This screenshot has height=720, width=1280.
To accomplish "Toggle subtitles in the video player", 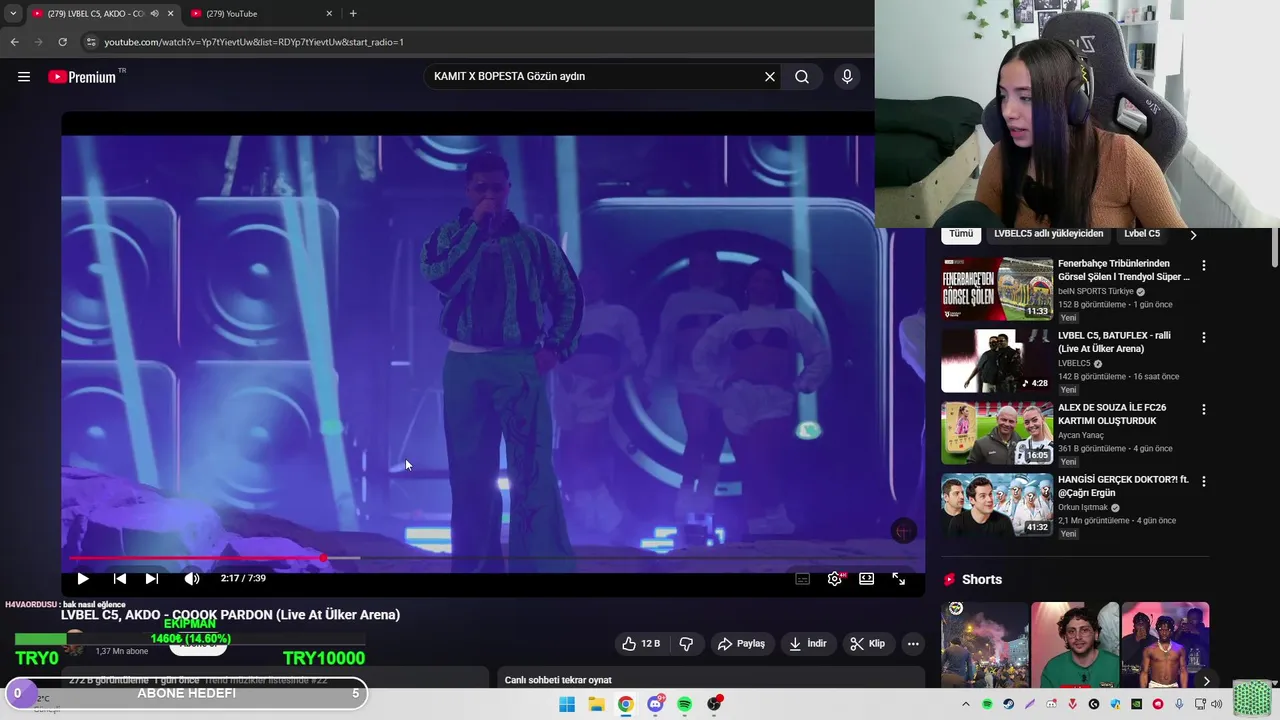I will [x=802, y=579].
